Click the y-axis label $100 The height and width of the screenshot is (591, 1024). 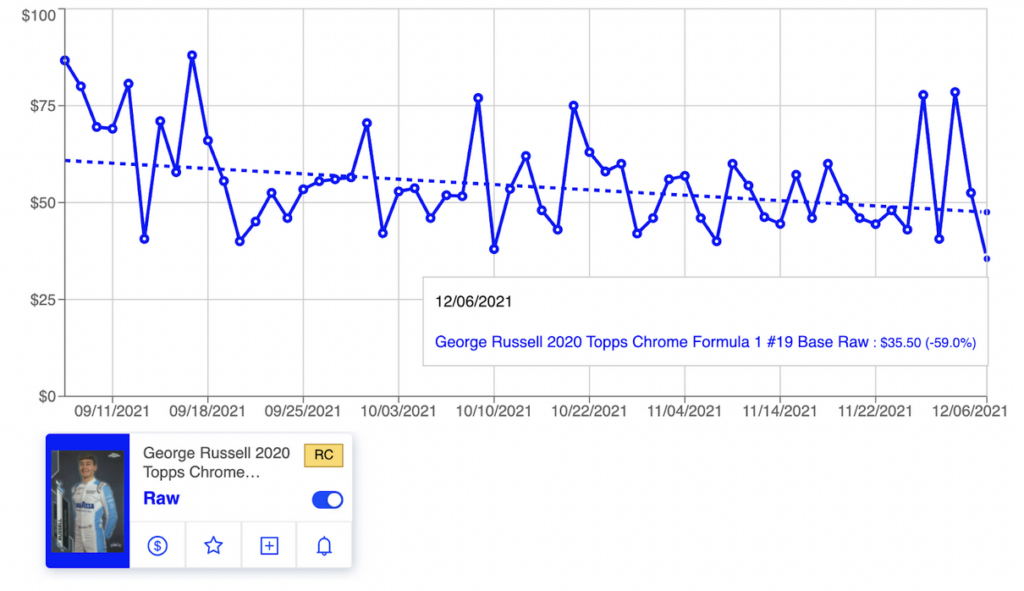pos(39,16)
